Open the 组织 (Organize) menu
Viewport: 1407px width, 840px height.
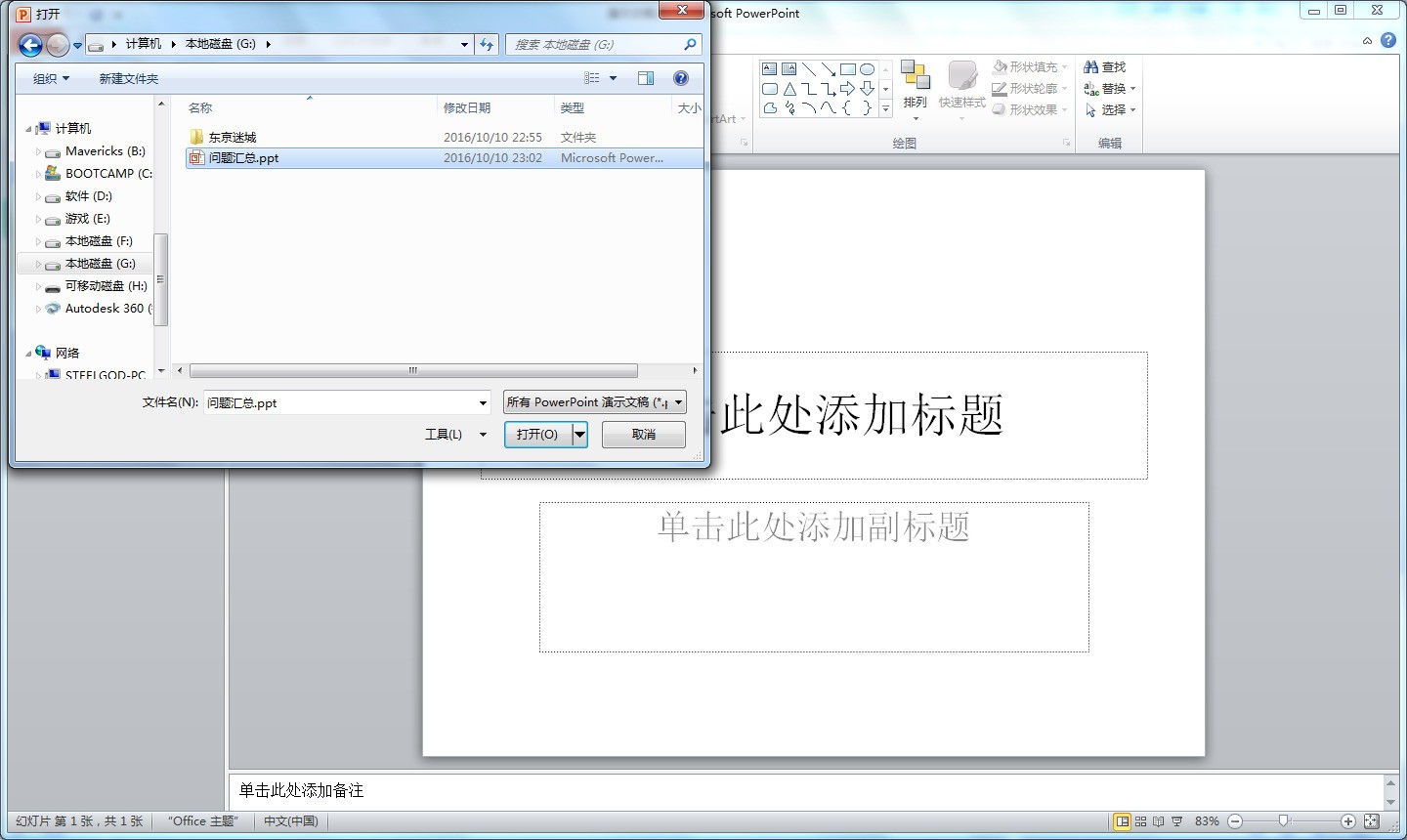(x=51, y=78)
